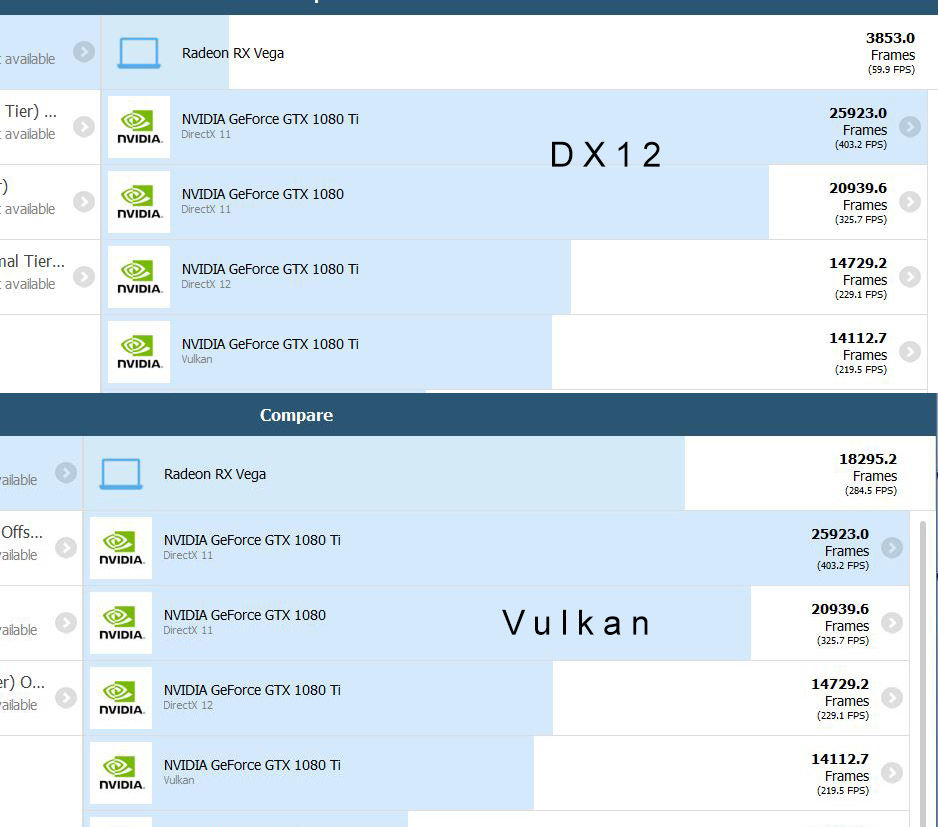Viewport: 938px width, 827px height.
Task: Click the NVIDIA logo of GTX 1080 Ti DirectX 11 in lower list
Action: (121, 548)
